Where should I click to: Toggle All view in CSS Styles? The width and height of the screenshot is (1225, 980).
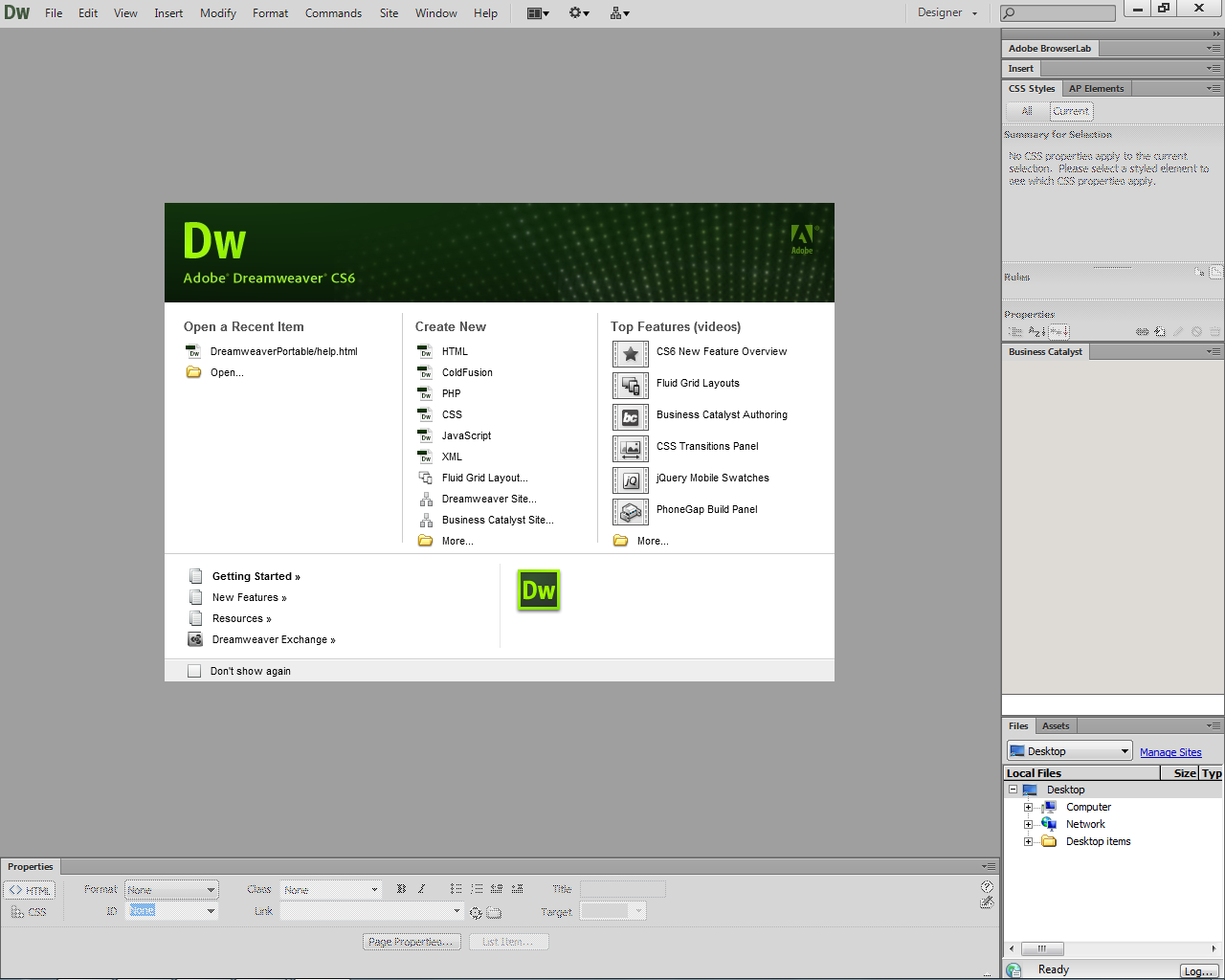click(1027, 111)
